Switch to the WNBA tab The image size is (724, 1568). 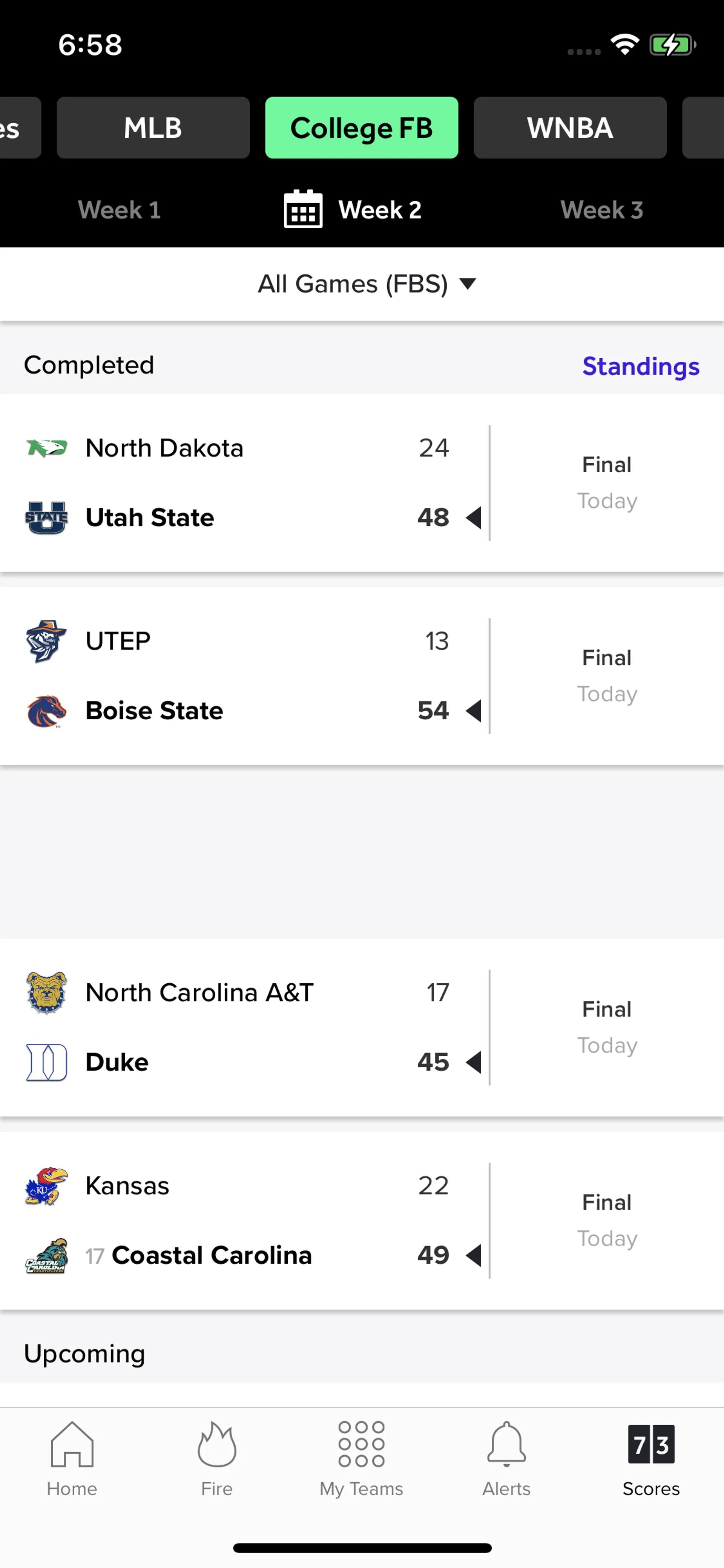pos(570,128)
